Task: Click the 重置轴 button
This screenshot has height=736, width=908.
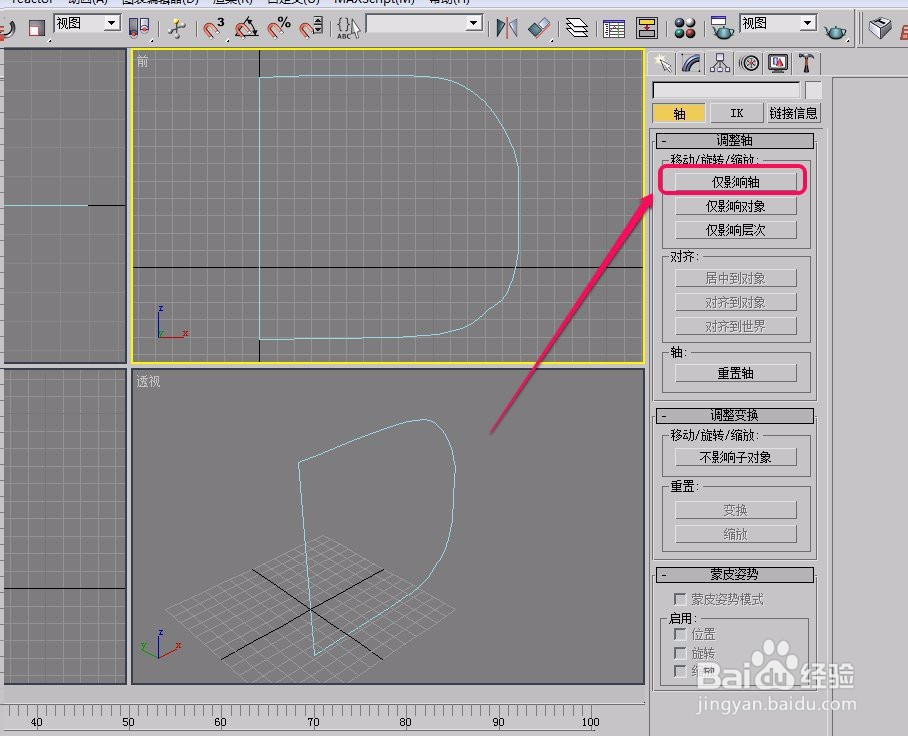Action: tap(735, 374)
